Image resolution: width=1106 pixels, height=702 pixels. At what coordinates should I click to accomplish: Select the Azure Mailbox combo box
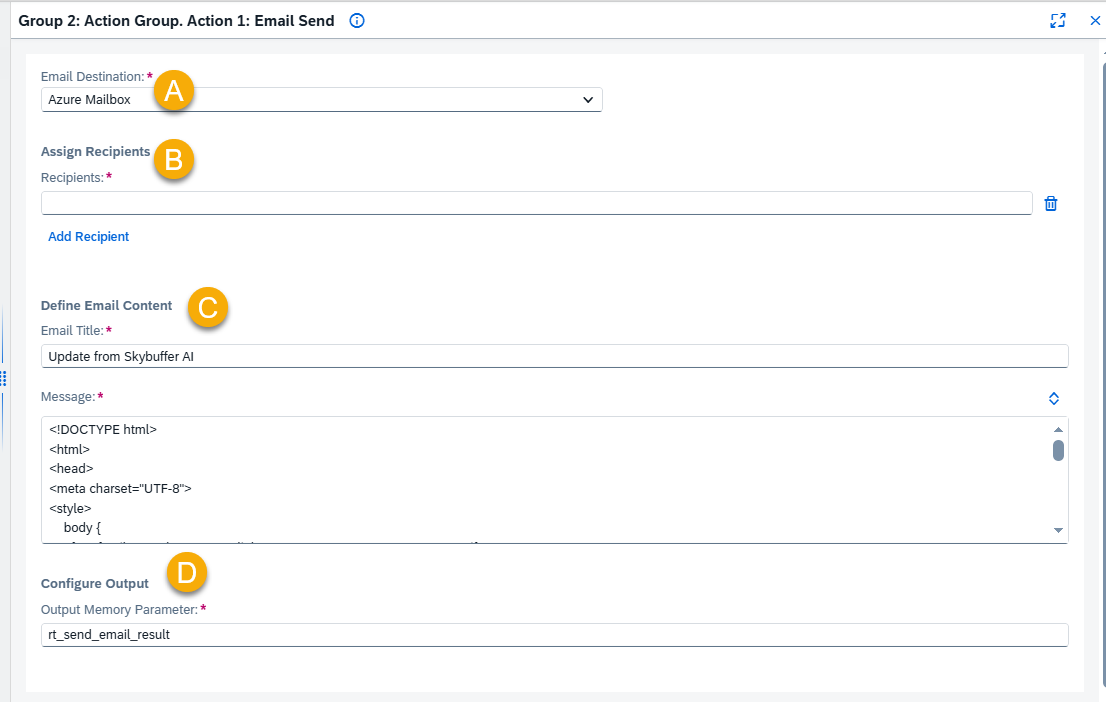pyautogui.click(x=322, y=99)
